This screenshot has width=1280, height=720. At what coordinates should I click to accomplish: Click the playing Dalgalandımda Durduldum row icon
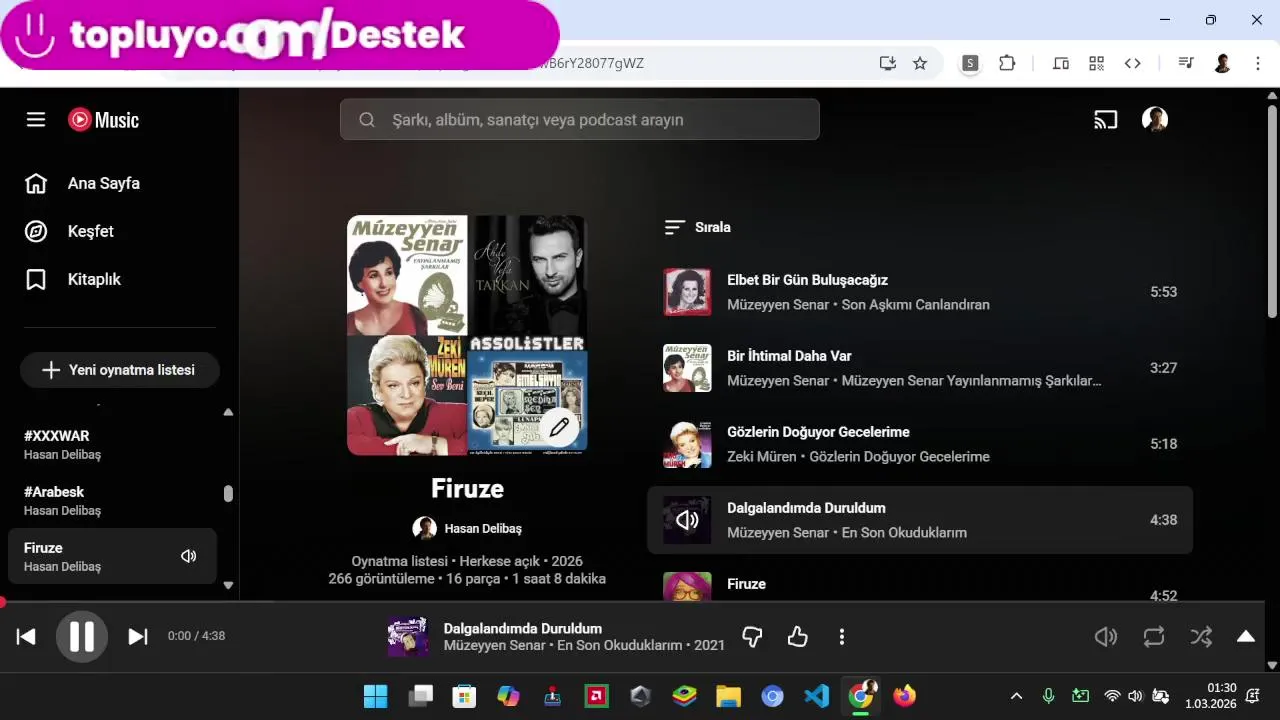click(x=687, y=520)
